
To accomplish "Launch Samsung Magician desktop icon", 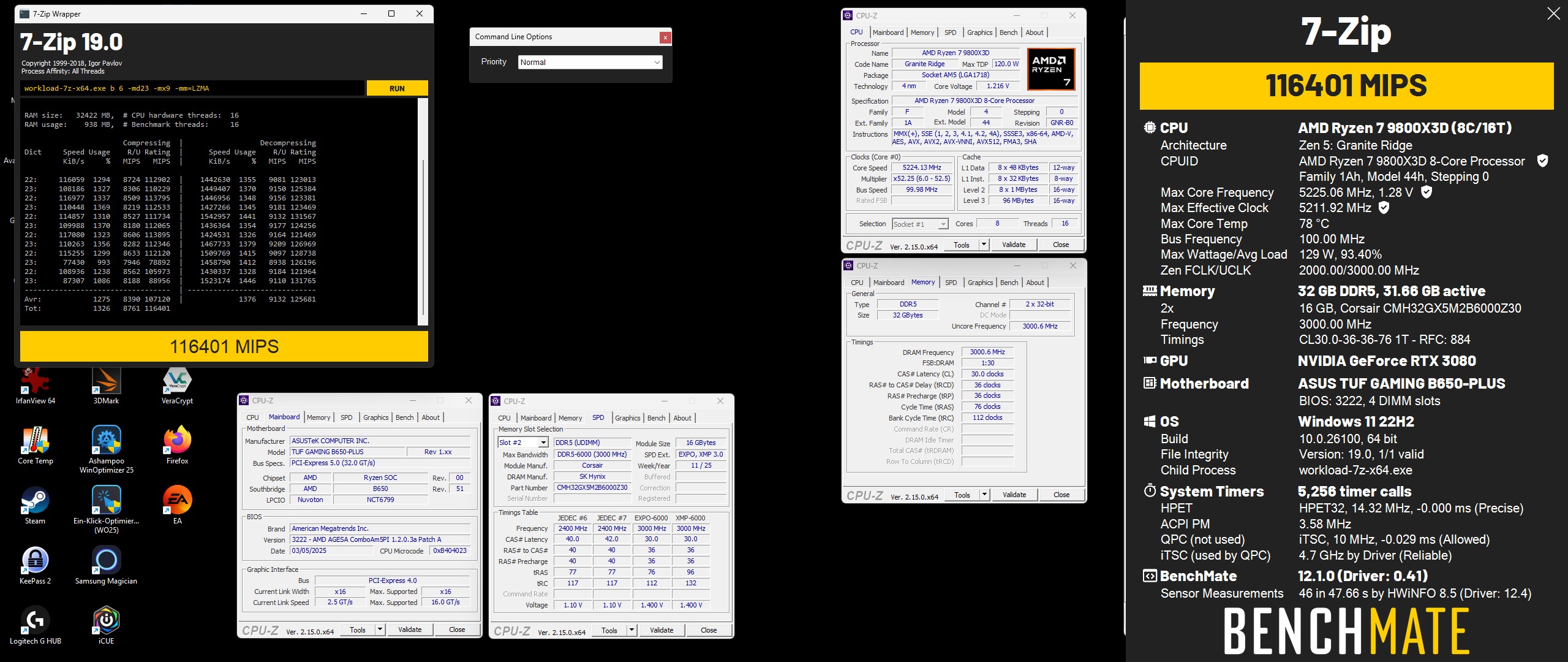I will 106,565.
